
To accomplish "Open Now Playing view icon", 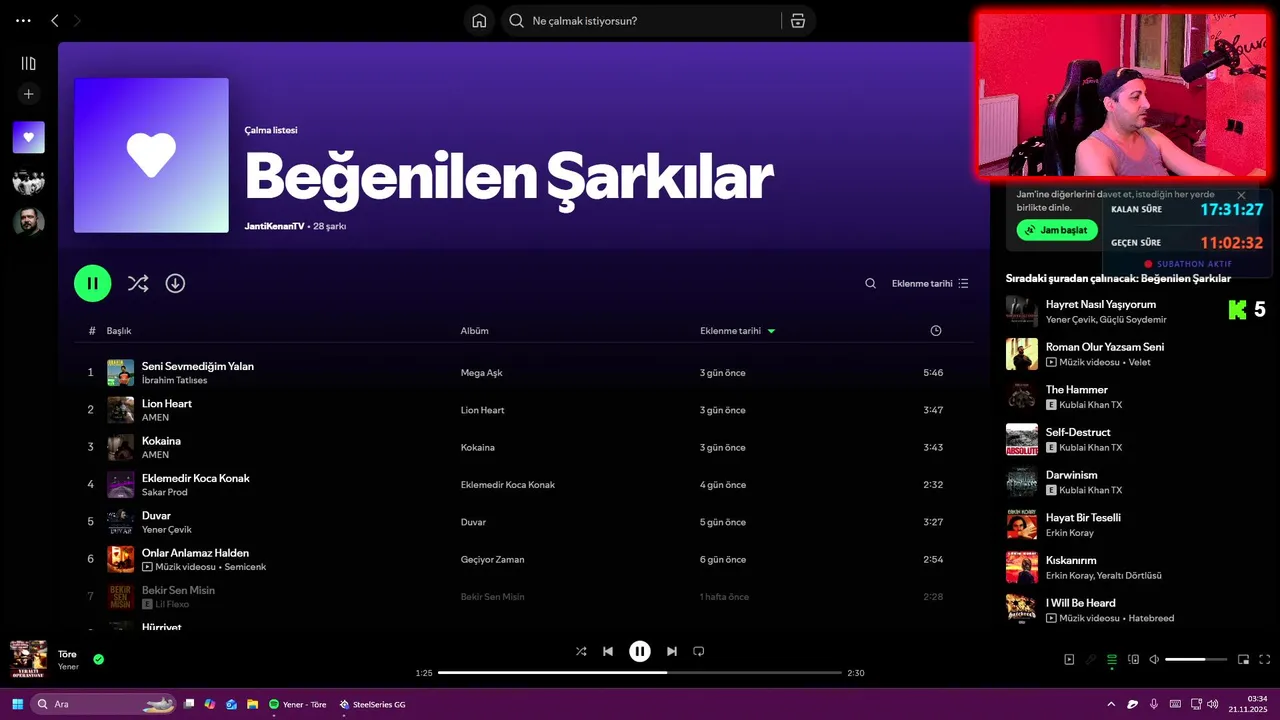I will tap(1069, 659).
